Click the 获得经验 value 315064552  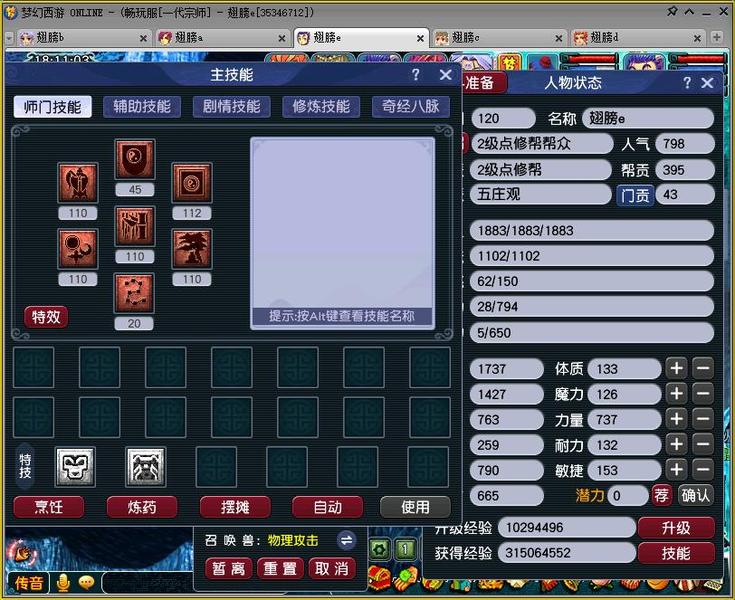coord(566,553)
